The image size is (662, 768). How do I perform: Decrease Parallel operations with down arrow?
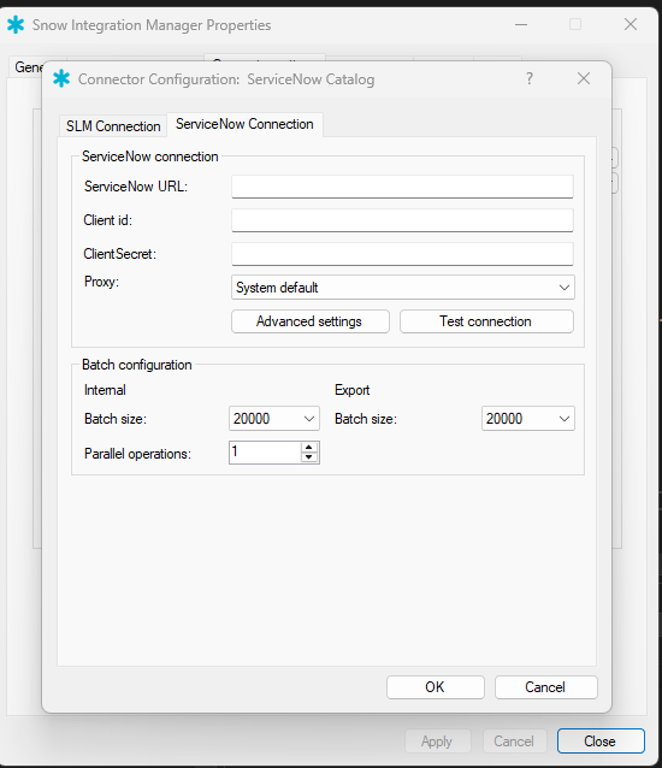[x=308, y=457]
